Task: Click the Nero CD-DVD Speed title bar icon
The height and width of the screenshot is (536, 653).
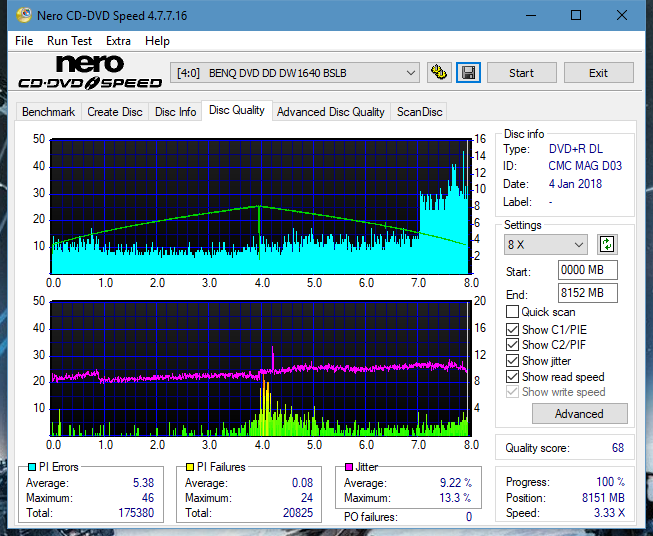Action: [24, 15]
